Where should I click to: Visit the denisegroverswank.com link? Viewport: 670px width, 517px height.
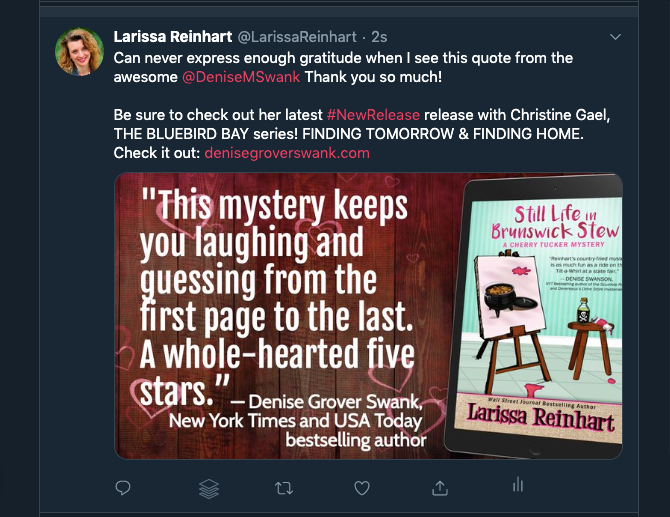[287, 153]
